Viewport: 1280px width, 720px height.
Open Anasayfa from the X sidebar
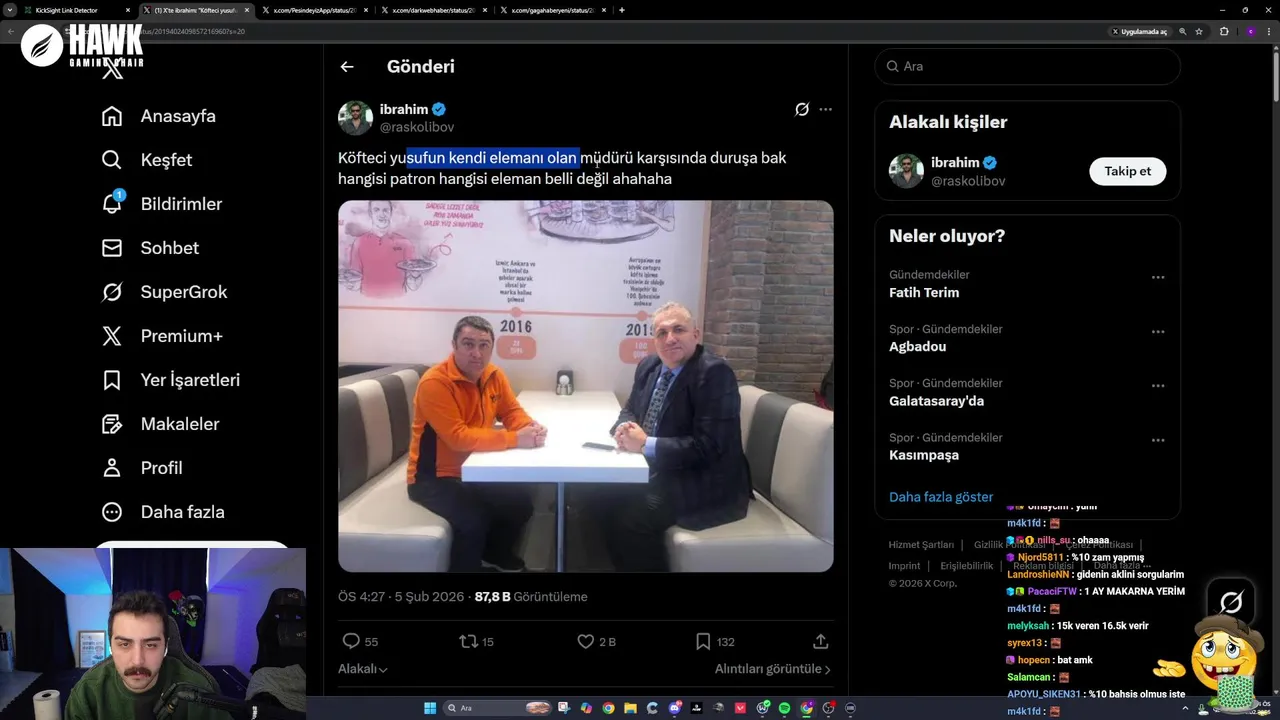pos(159,116)
